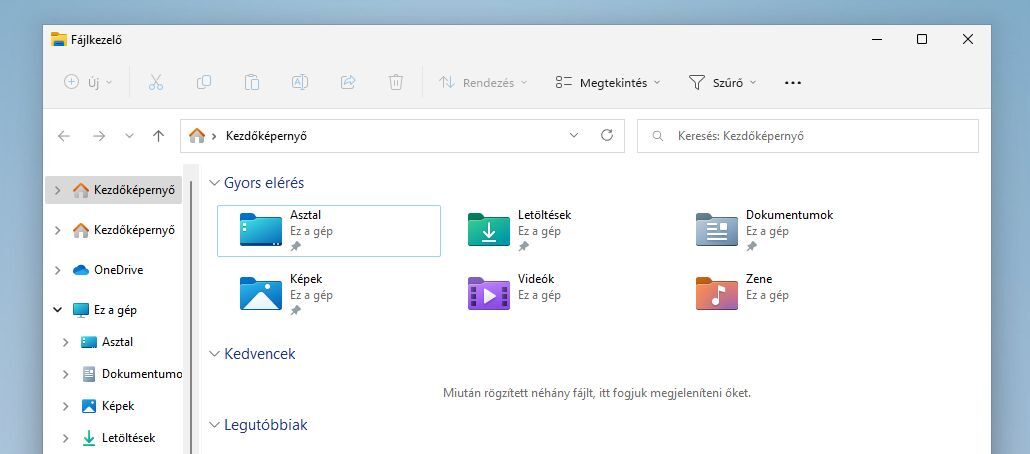
Task: Expand the Dokumentumok sidebar node
Action: pyautogui.click(x=66, y=374)
